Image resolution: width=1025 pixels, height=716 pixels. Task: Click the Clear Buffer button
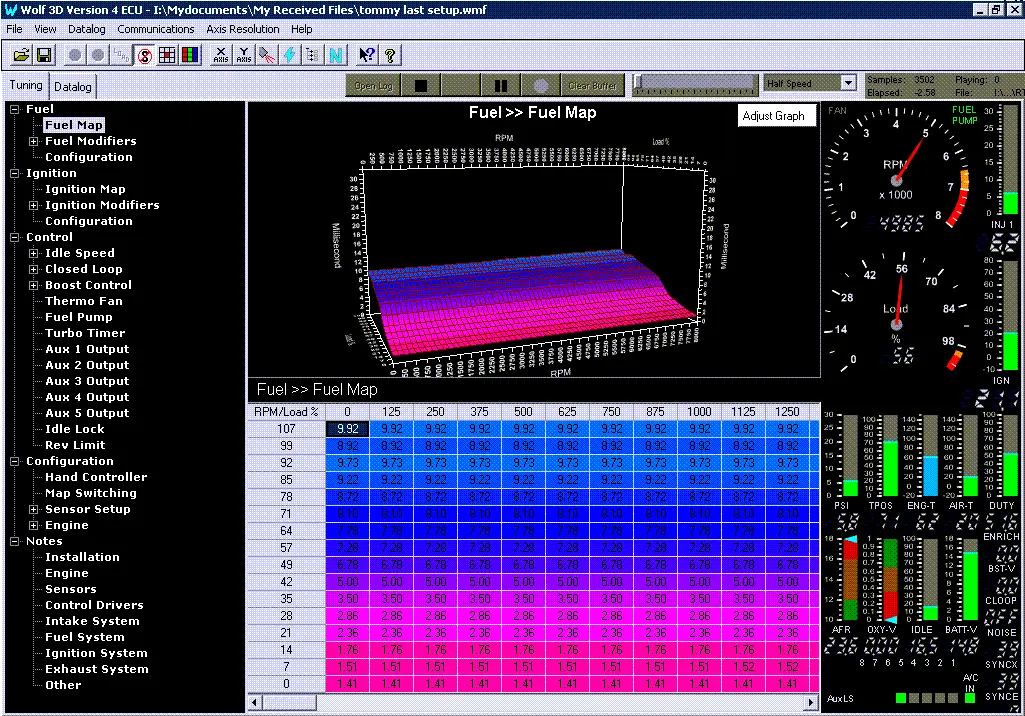[x=592, y=86]
